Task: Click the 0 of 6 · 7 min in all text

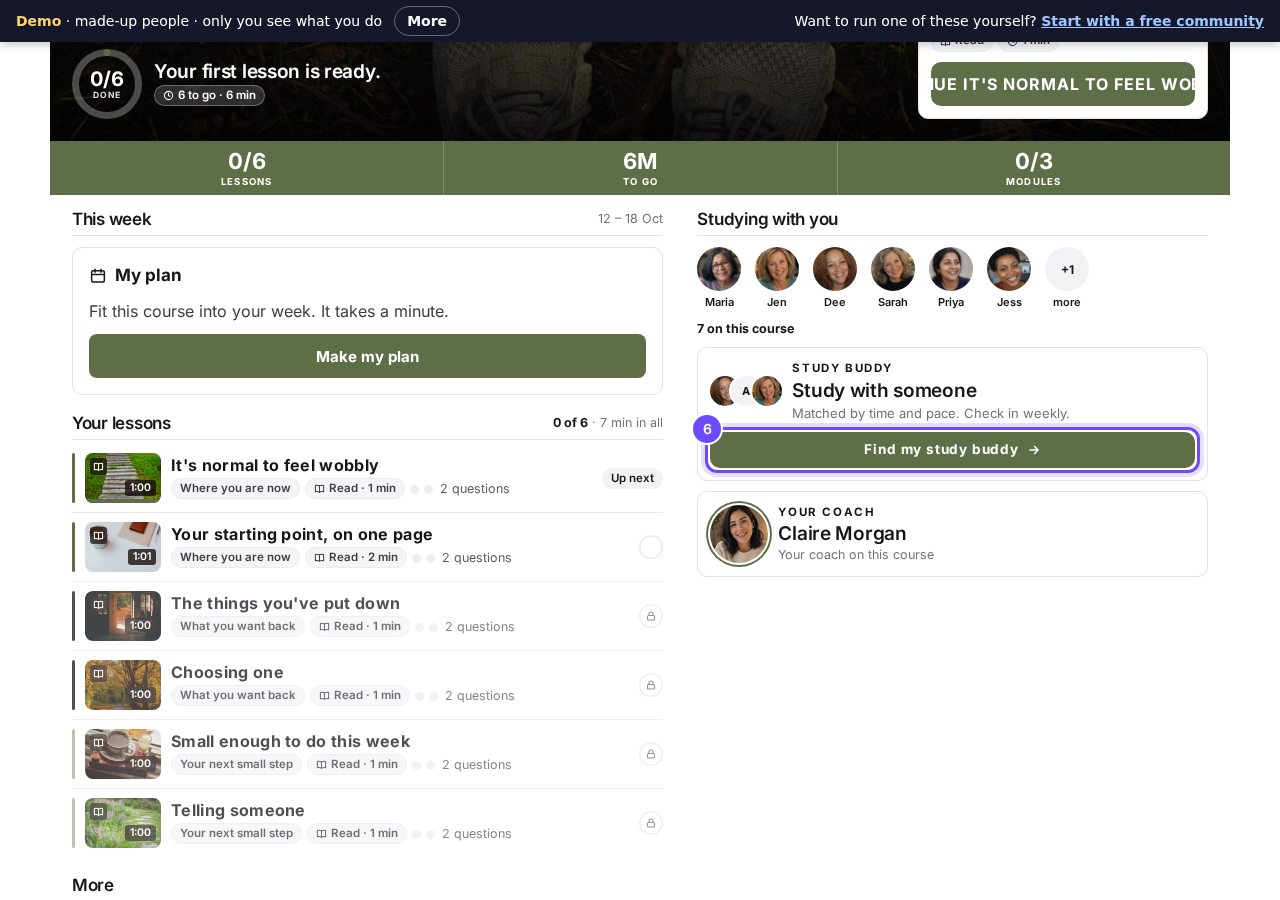Action: tap(608, 423)
